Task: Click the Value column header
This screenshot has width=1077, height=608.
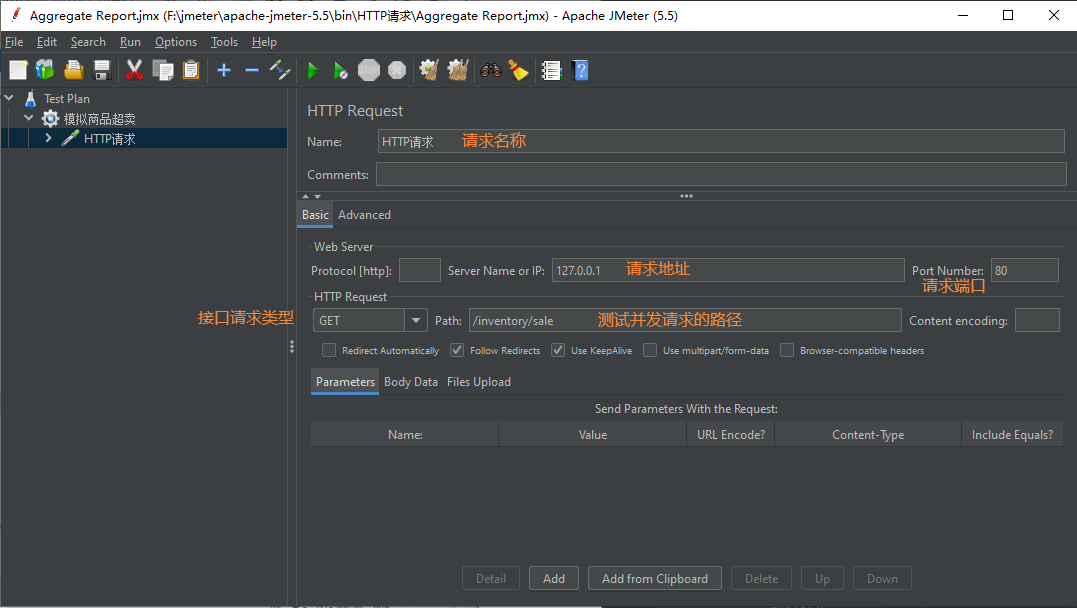Action: click(x=593, y=434)
